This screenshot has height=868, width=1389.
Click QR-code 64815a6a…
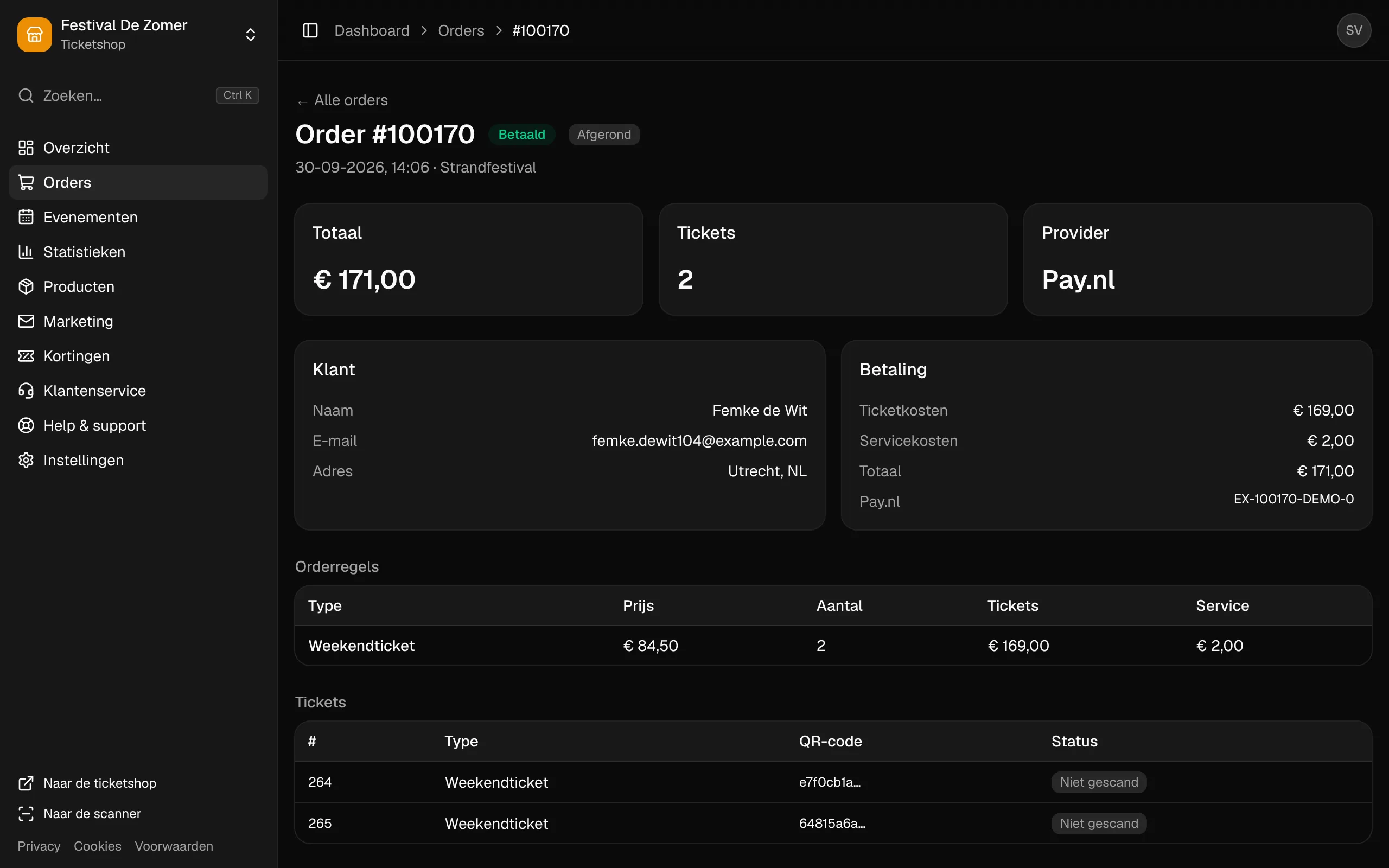(x=832, y=823)
